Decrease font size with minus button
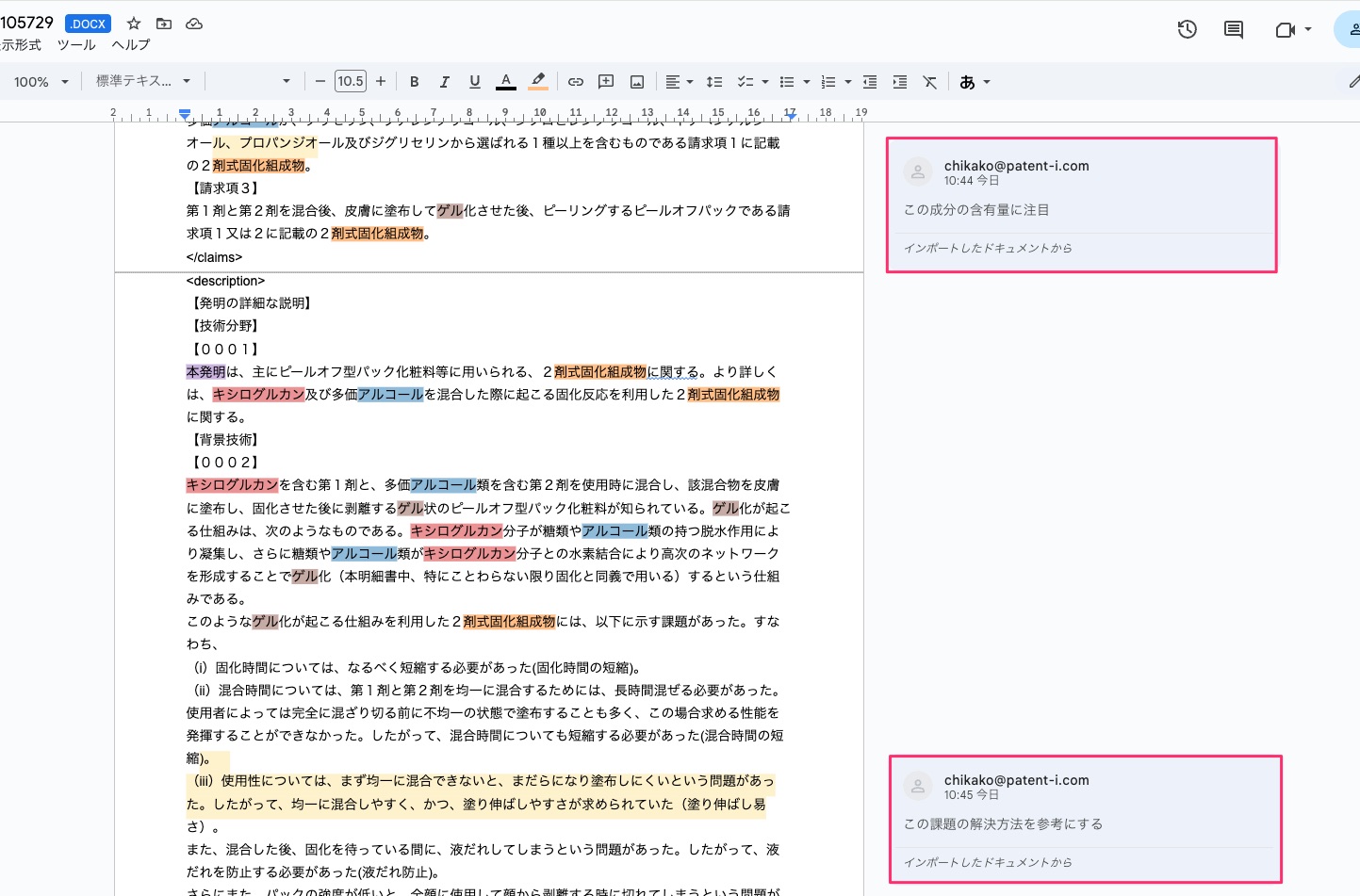1360x896 pixels. coord(320,82)
